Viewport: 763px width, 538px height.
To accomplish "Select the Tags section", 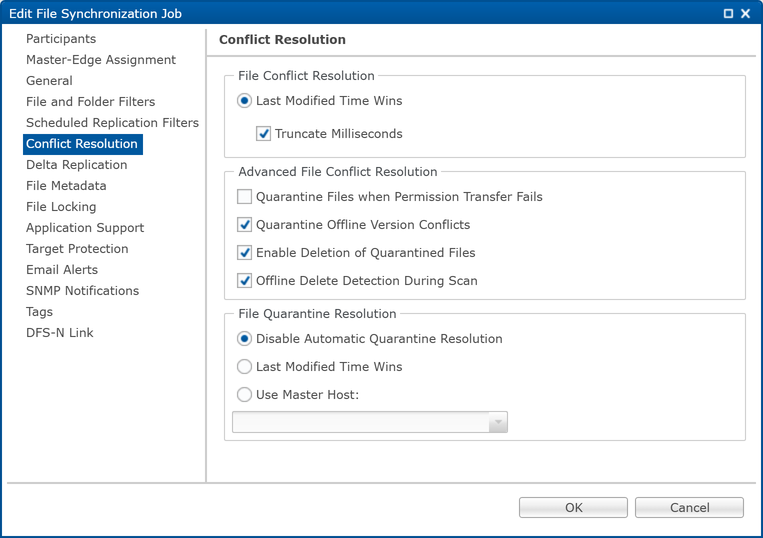I will click(39, 311).
